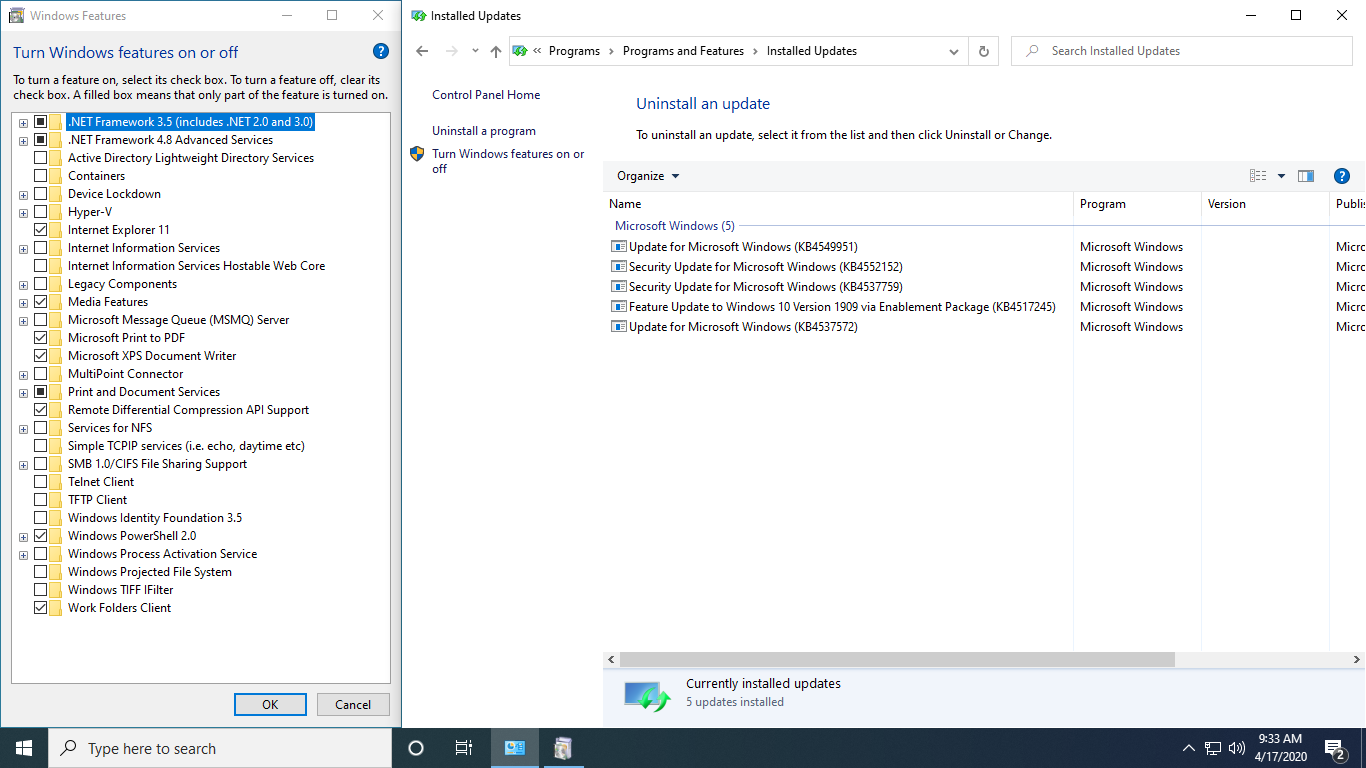1366x768 pixels.
Task: Click the shield icon beside Turn Windows features
Action: 418,154
